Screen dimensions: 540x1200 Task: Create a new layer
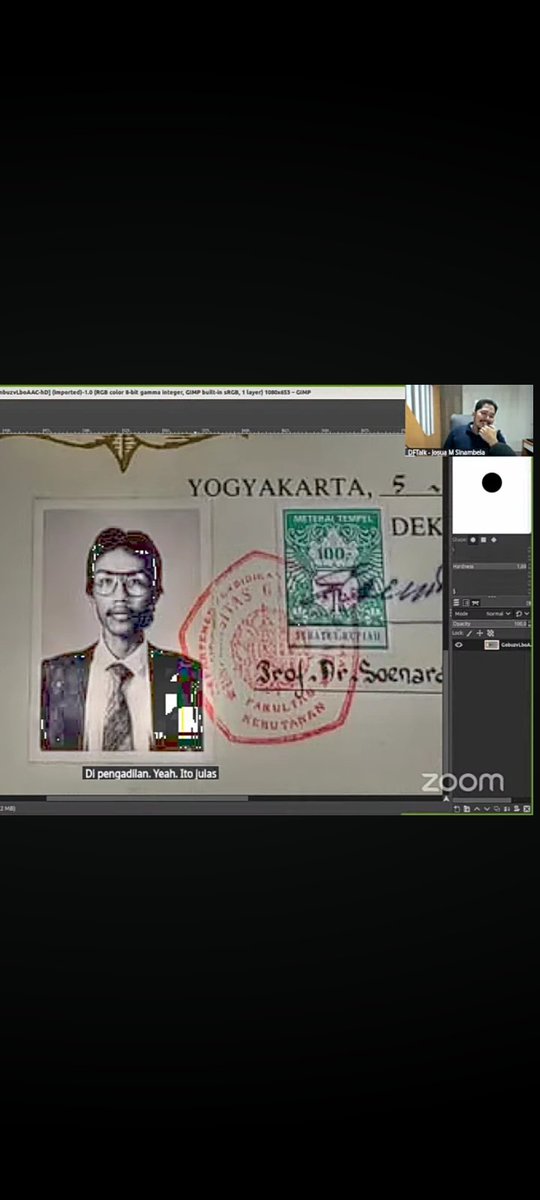pos(457,809)
